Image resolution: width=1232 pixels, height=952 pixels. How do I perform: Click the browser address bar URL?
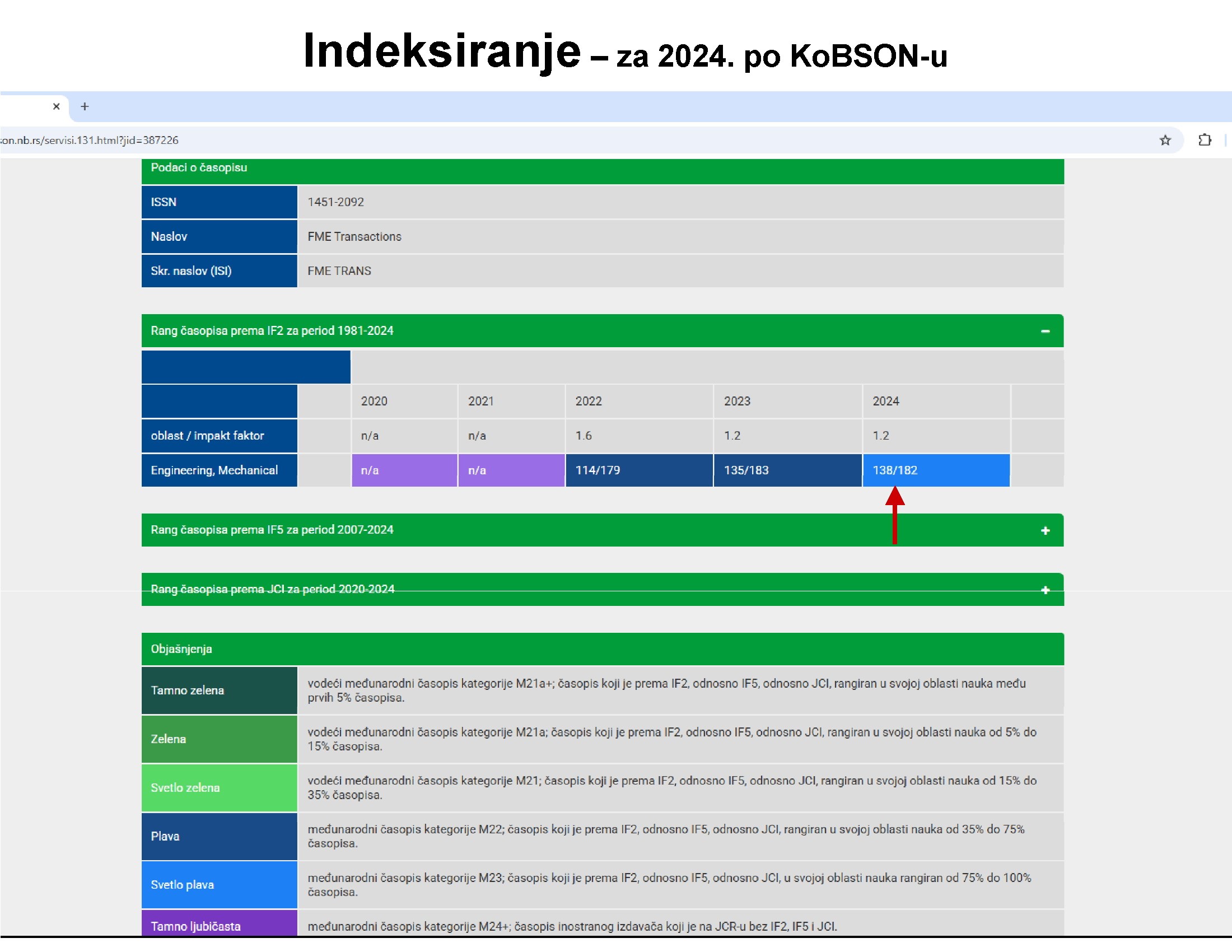(90, 141)
